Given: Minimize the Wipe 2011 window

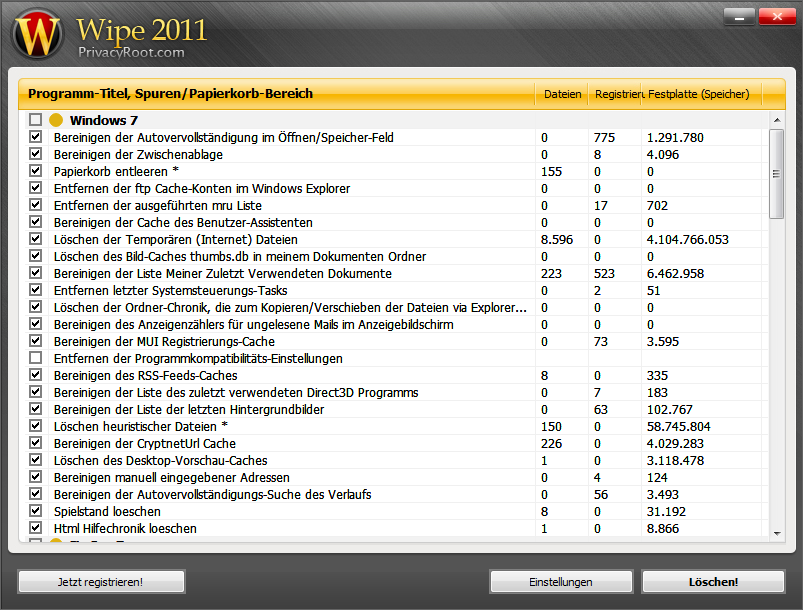Looking at the screenshot, I should [x=739, y=16].
